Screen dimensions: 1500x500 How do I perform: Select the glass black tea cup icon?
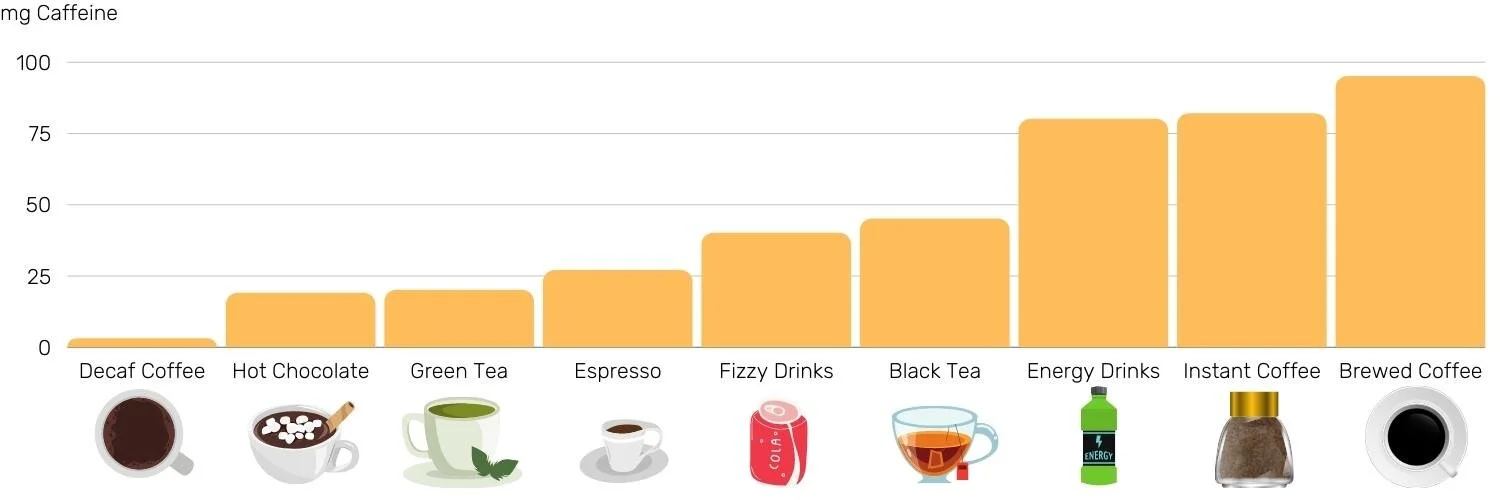[x=943, y=443]
